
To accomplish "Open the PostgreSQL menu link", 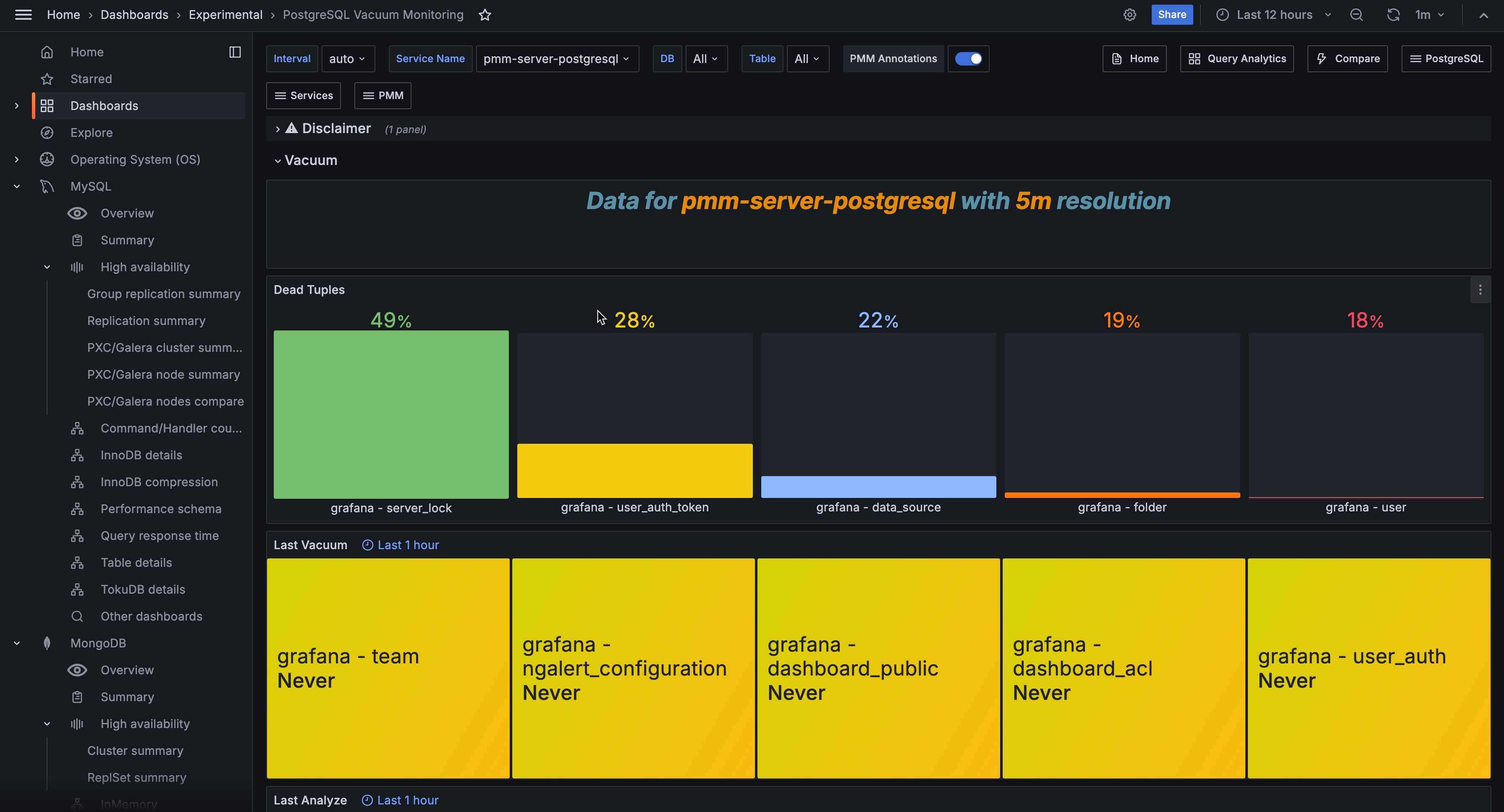I will tap(1446, 58).
